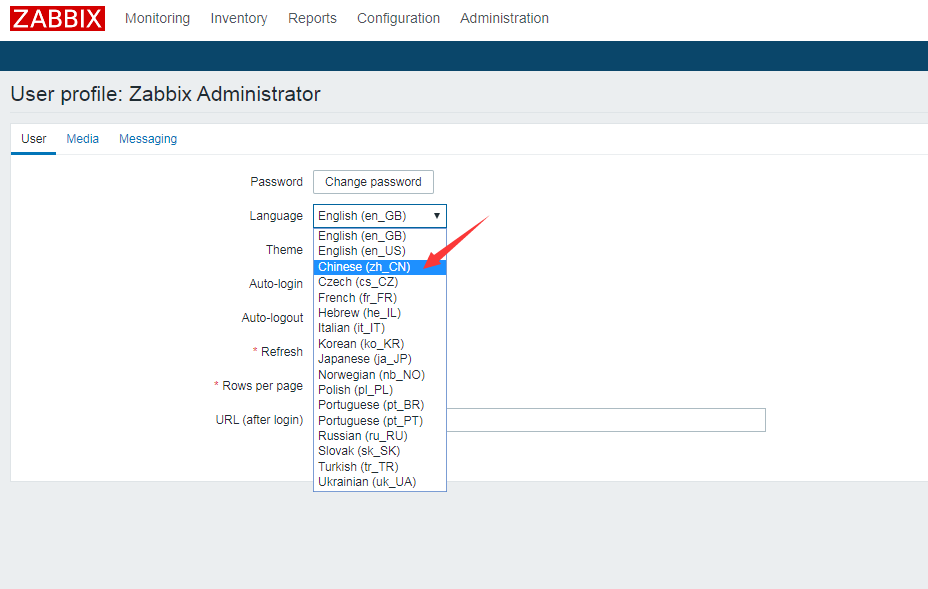
Task: Choose Portuguese (pt_PT) language option
Action: (x=380, y=421)
